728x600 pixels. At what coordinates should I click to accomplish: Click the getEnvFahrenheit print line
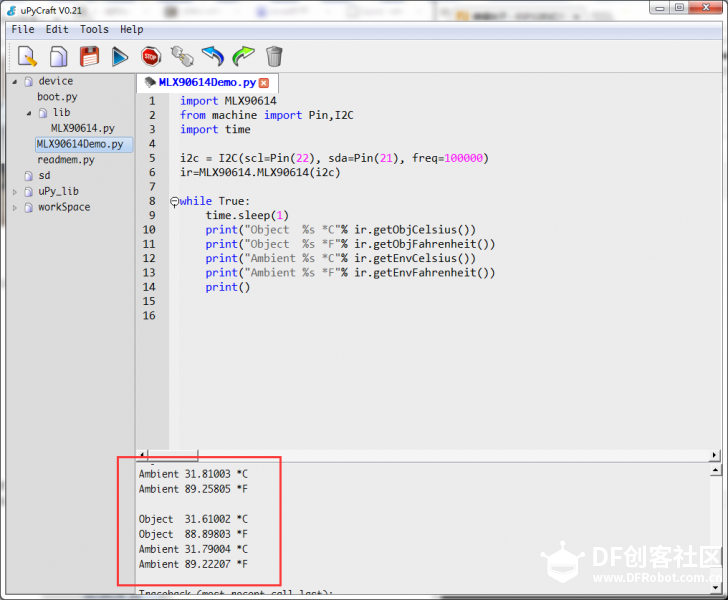tap(351, 273)
